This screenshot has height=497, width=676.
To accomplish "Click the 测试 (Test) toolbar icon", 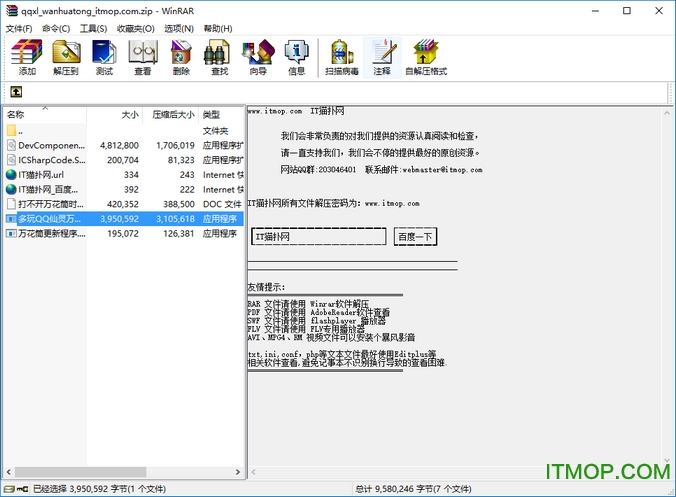I will pos(104,57).
